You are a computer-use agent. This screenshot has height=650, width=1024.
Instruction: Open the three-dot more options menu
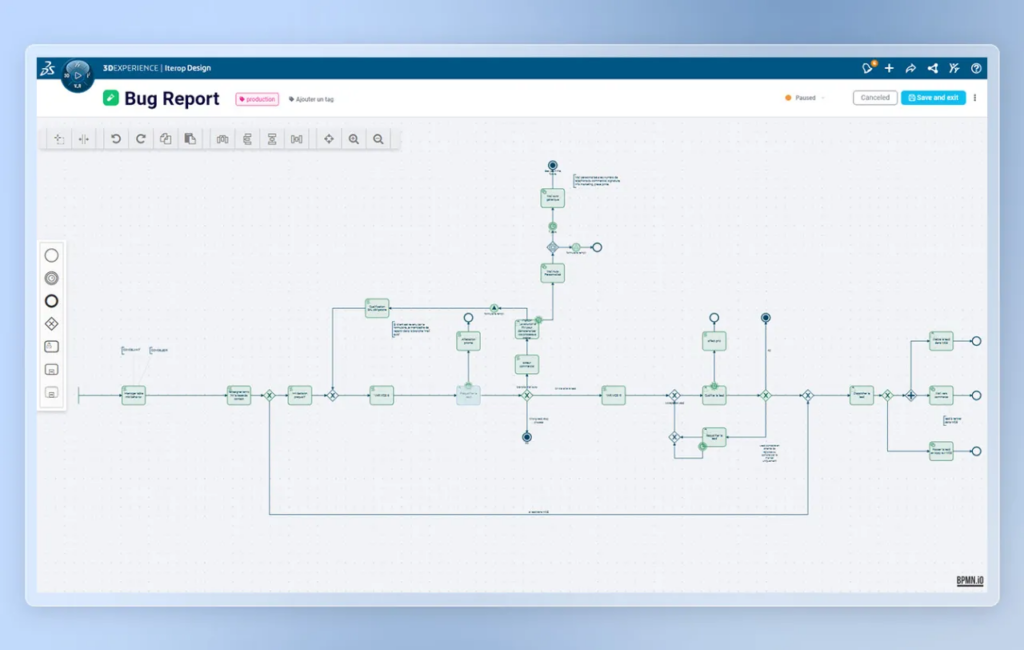(975, 98)
